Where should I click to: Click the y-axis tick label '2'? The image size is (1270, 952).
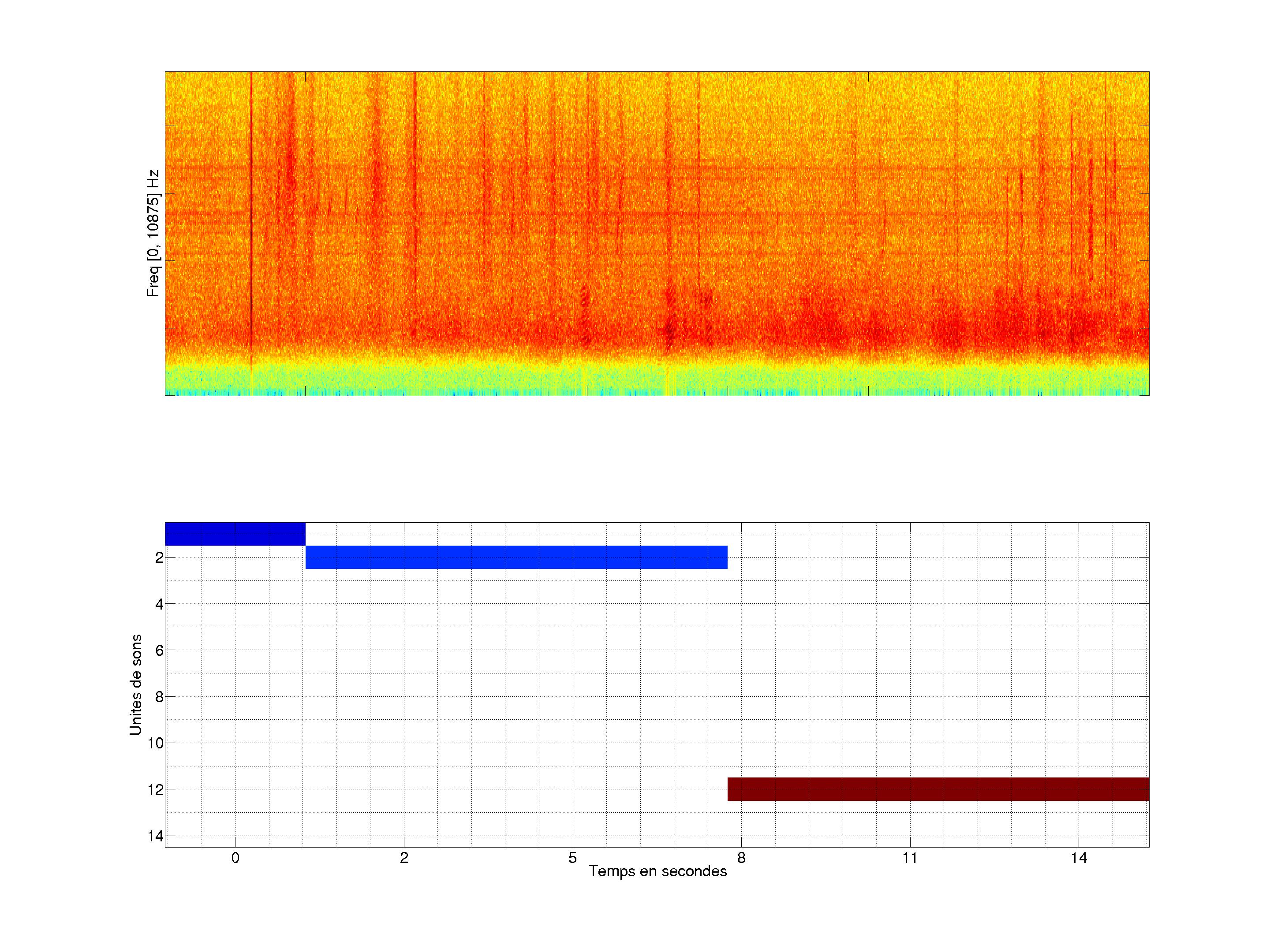click(x=159, y=558)
